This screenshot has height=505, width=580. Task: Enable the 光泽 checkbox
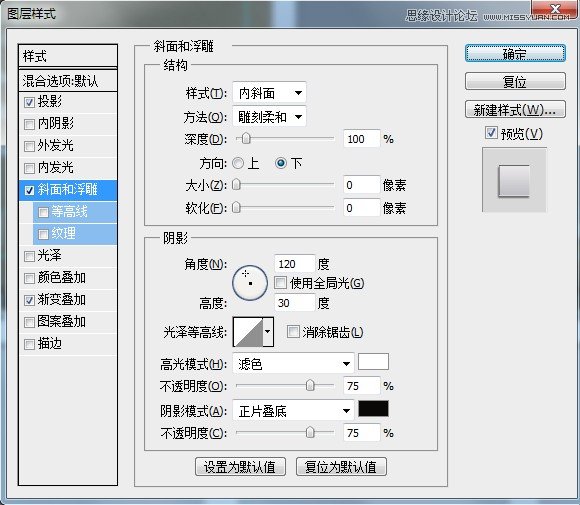(x=29, y=256)
